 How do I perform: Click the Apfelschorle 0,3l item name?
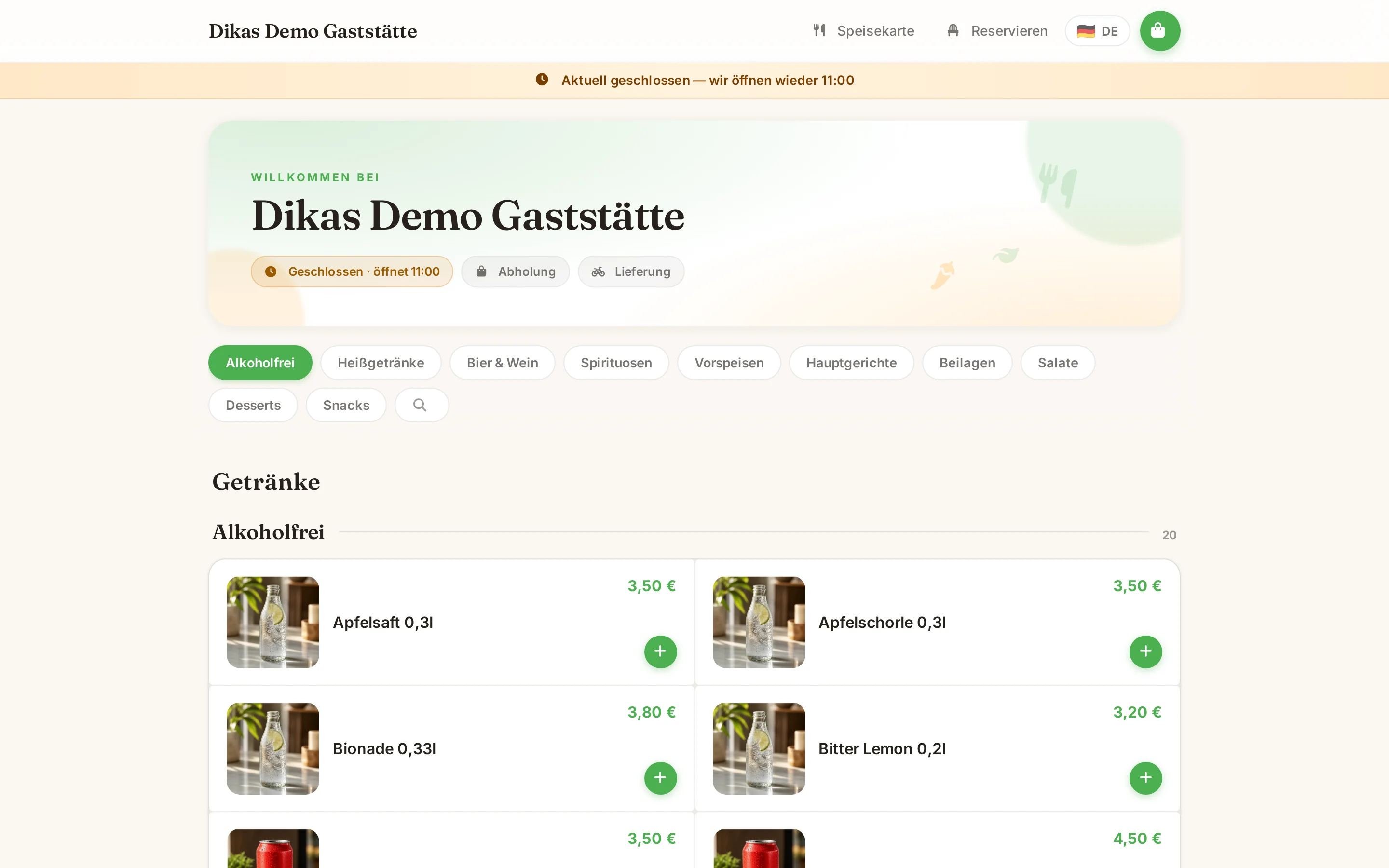[882, 622]
